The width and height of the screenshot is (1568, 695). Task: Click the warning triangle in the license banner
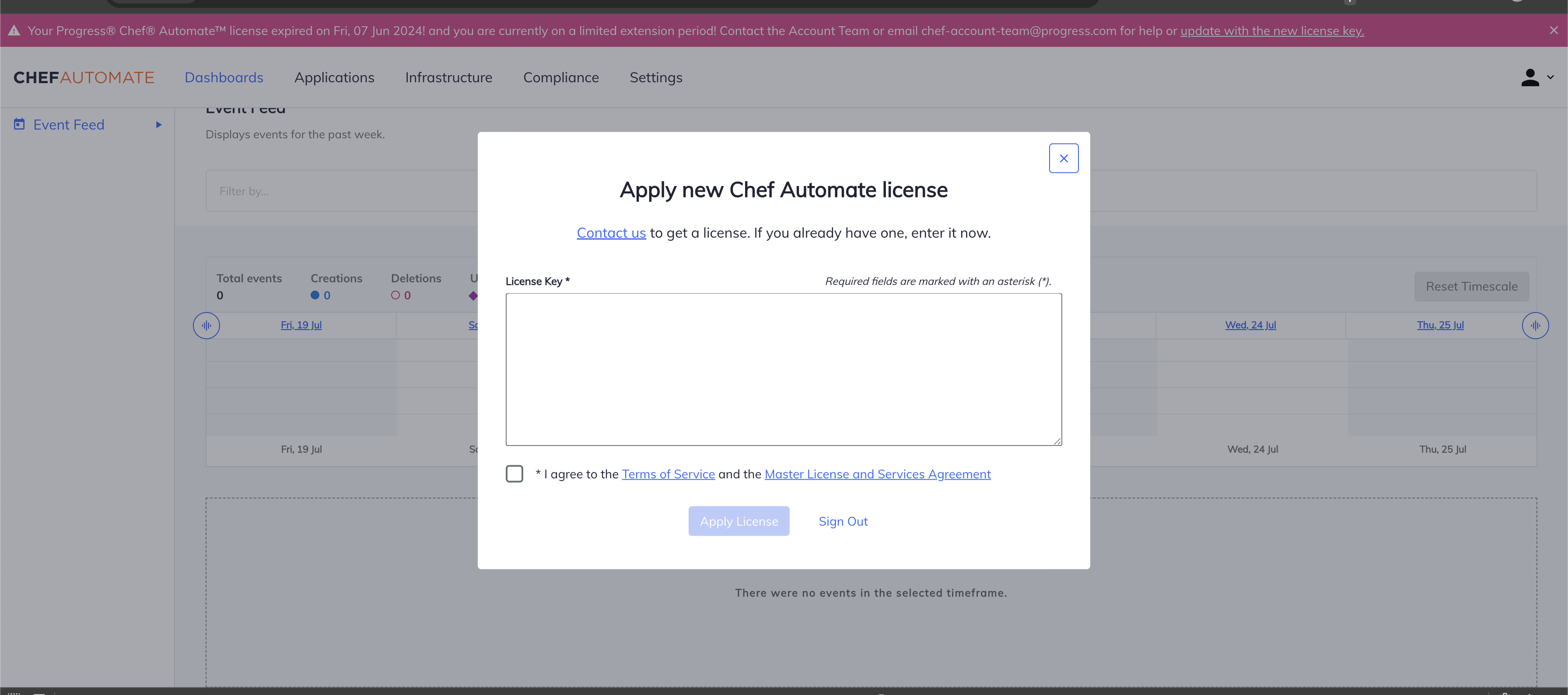(x=14, y=31)
